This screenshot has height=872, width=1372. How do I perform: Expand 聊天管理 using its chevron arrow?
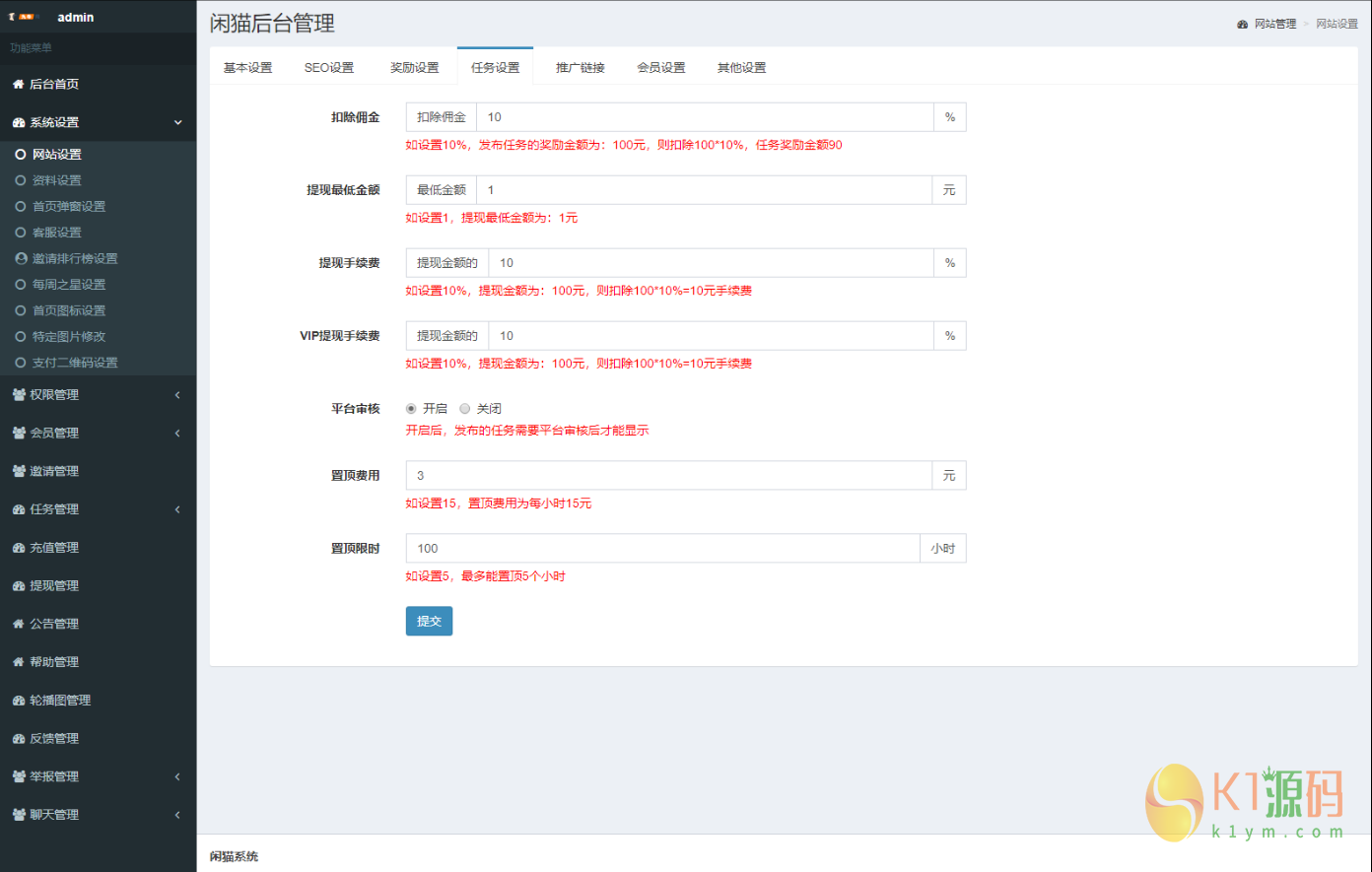coord(178,816)
